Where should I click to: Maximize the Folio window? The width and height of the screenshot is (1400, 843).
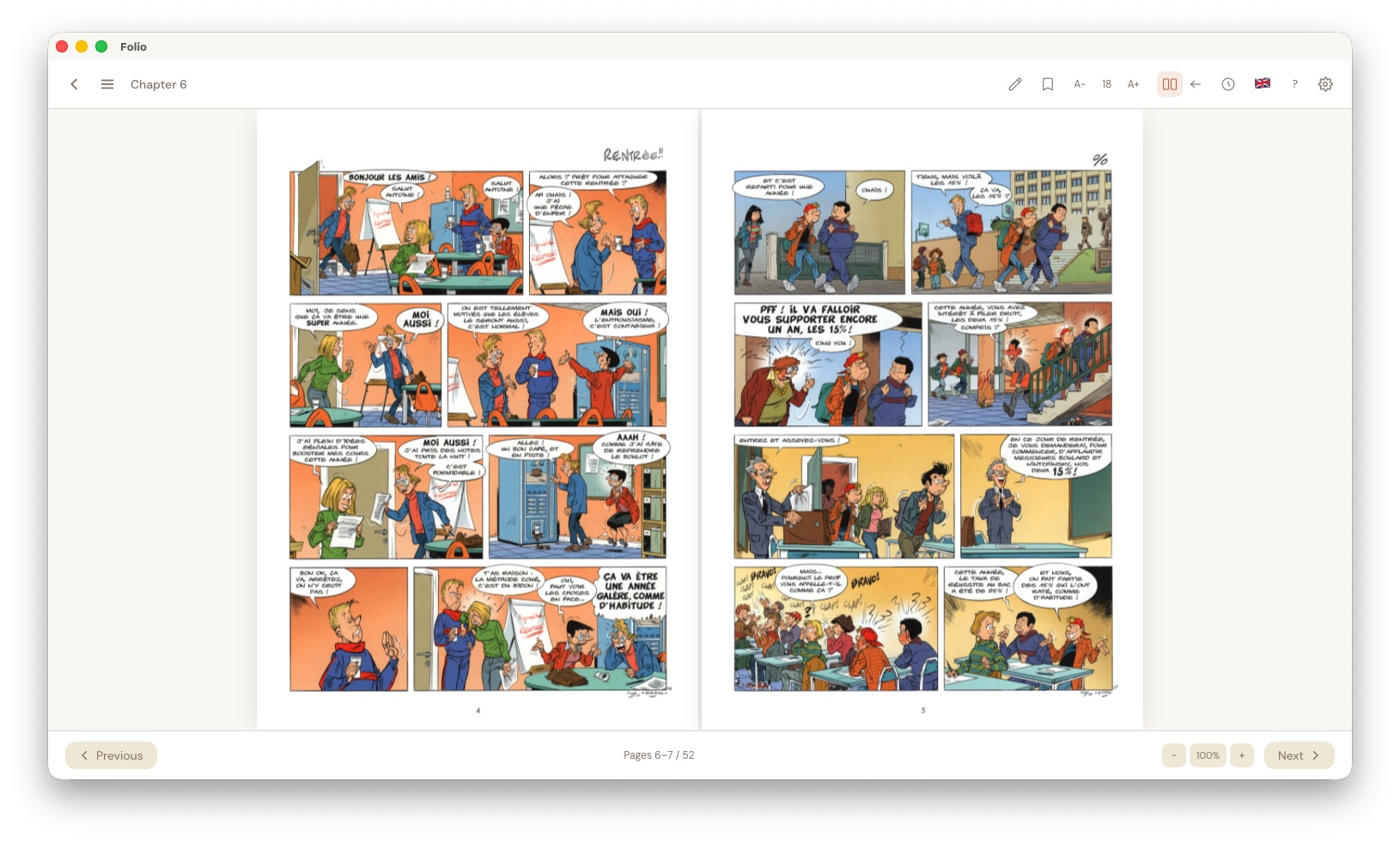coord(101,46)
